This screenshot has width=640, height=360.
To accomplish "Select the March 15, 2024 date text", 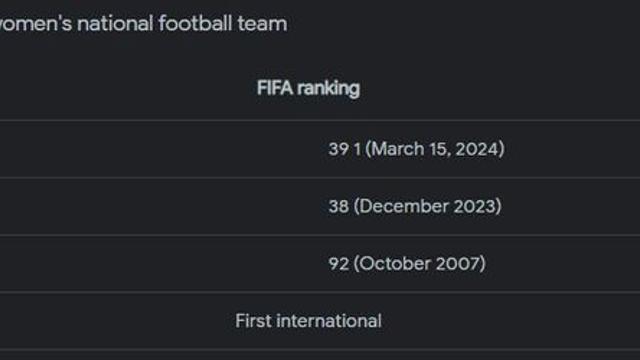I will tap(435, 149).
